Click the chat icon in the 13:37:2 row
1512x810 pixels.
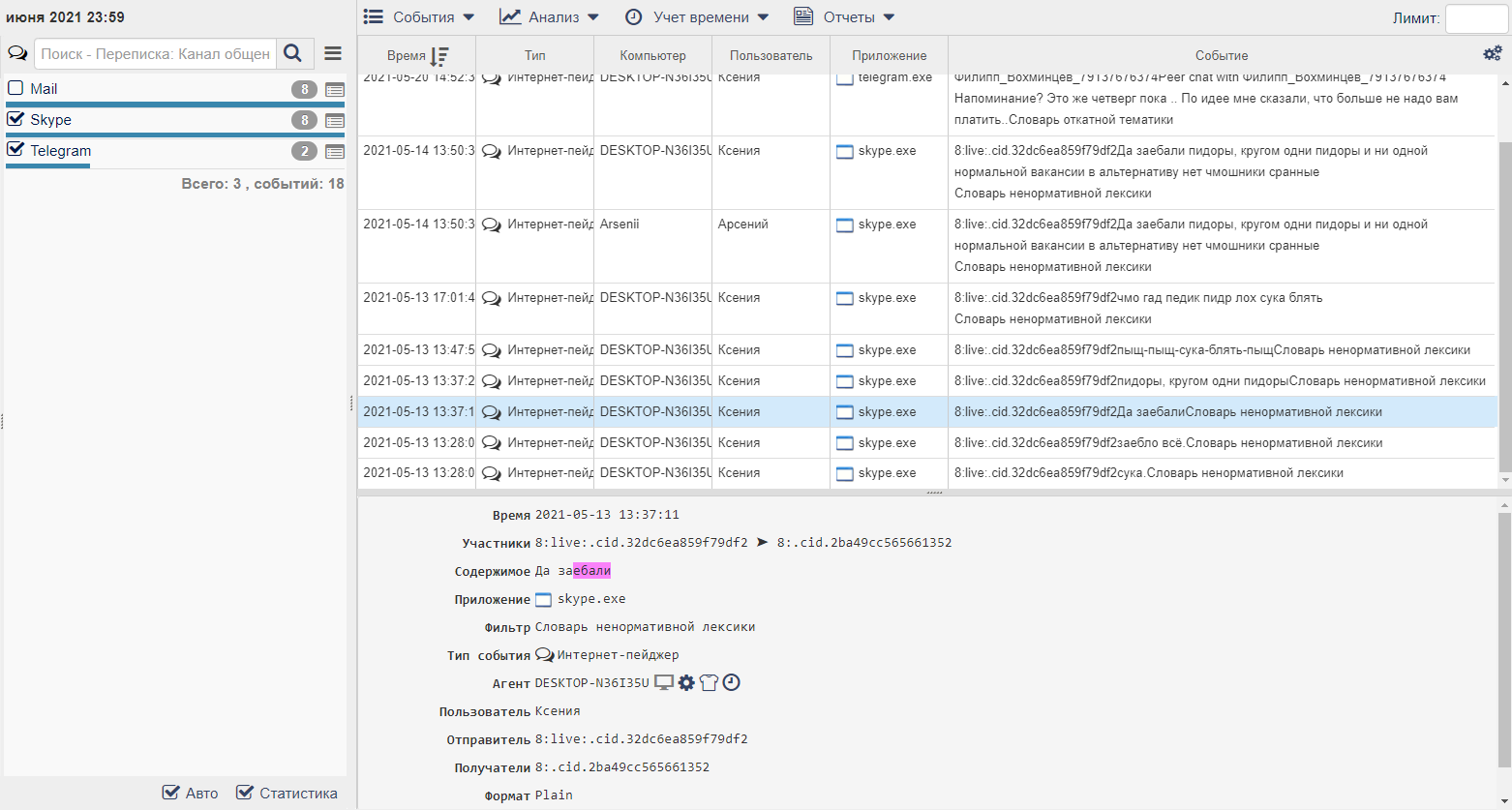coord(492,381)
